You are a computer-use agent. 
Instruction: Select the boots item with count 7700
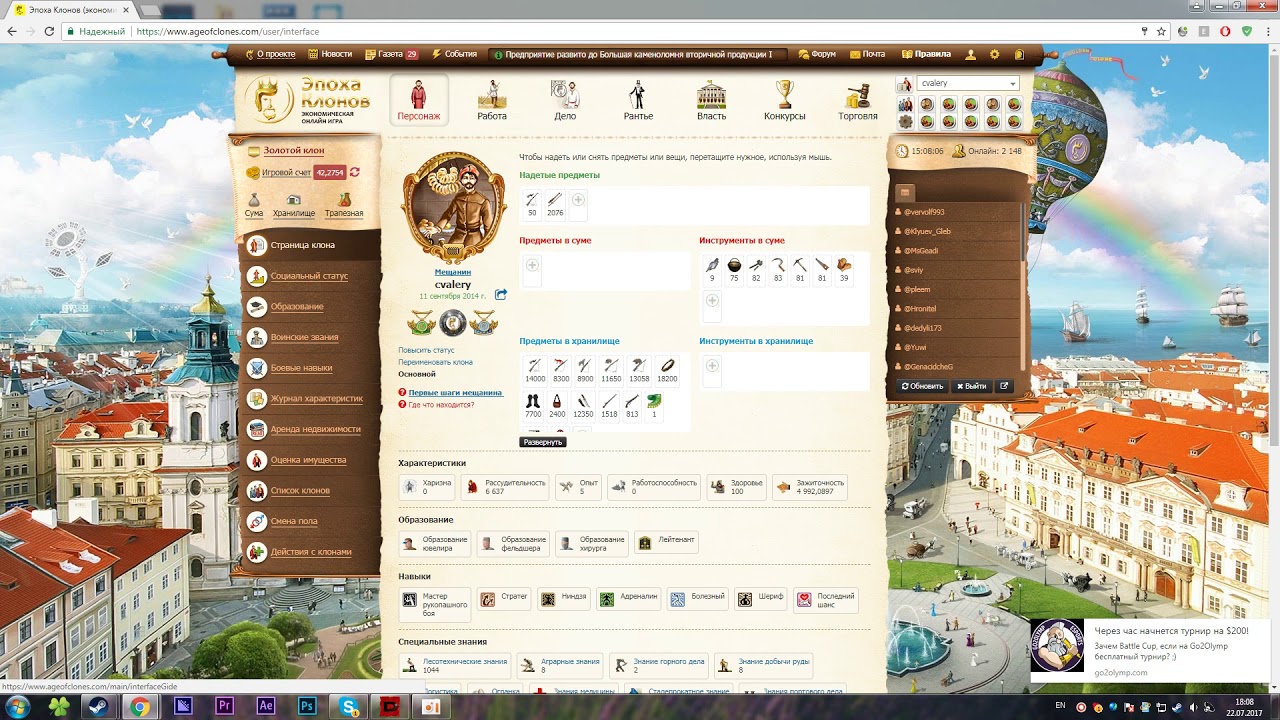(533, 405)
